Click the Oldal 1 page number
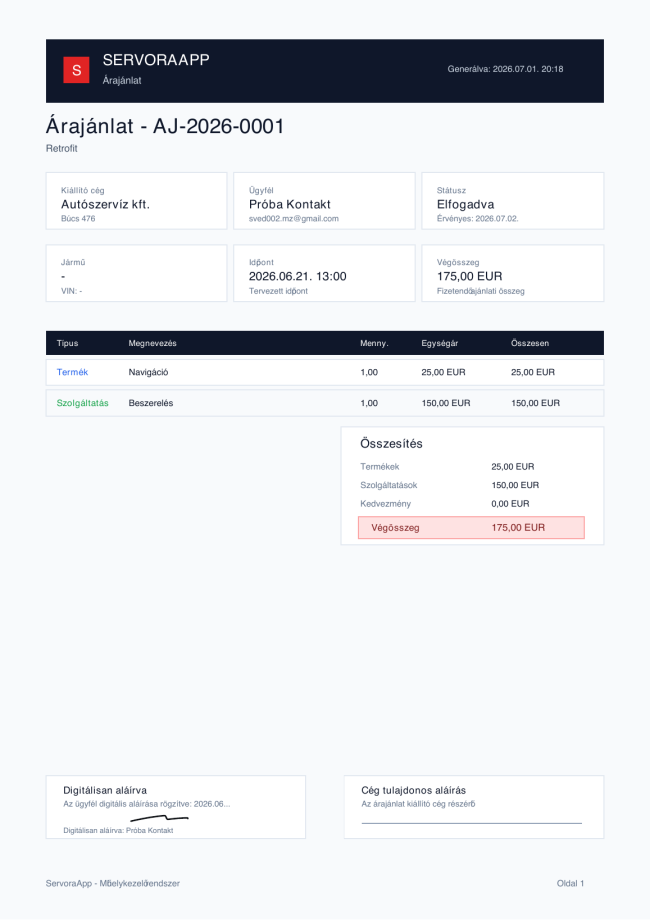This screenshot has height=920, width=650. pyautogui.click(x=570, y=883)
